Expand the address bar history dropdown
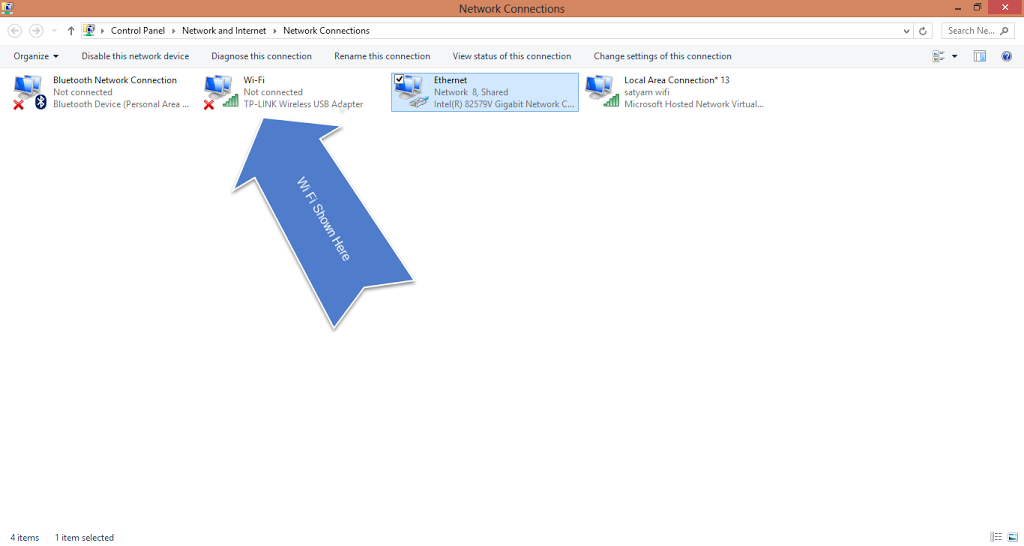Image resolution: width=1024 pixels, height=546 pixels. pyautogui.click(x=906, y=31)
